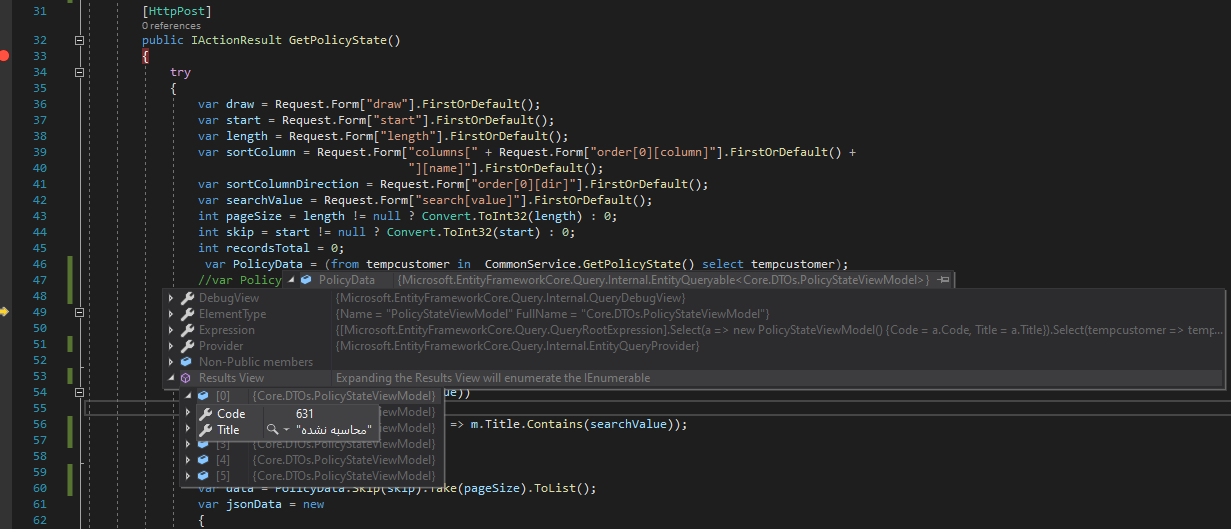
Task: Click IActionResult in the method signature
Action: click(x=236, y=40)
